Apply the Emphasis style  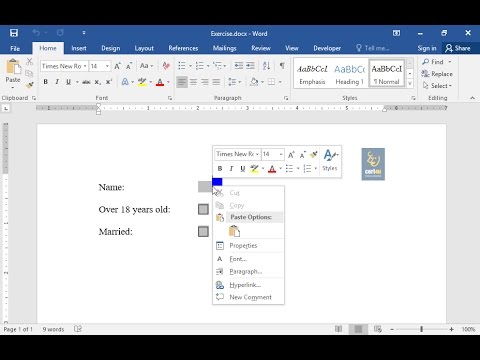[312, 74]
